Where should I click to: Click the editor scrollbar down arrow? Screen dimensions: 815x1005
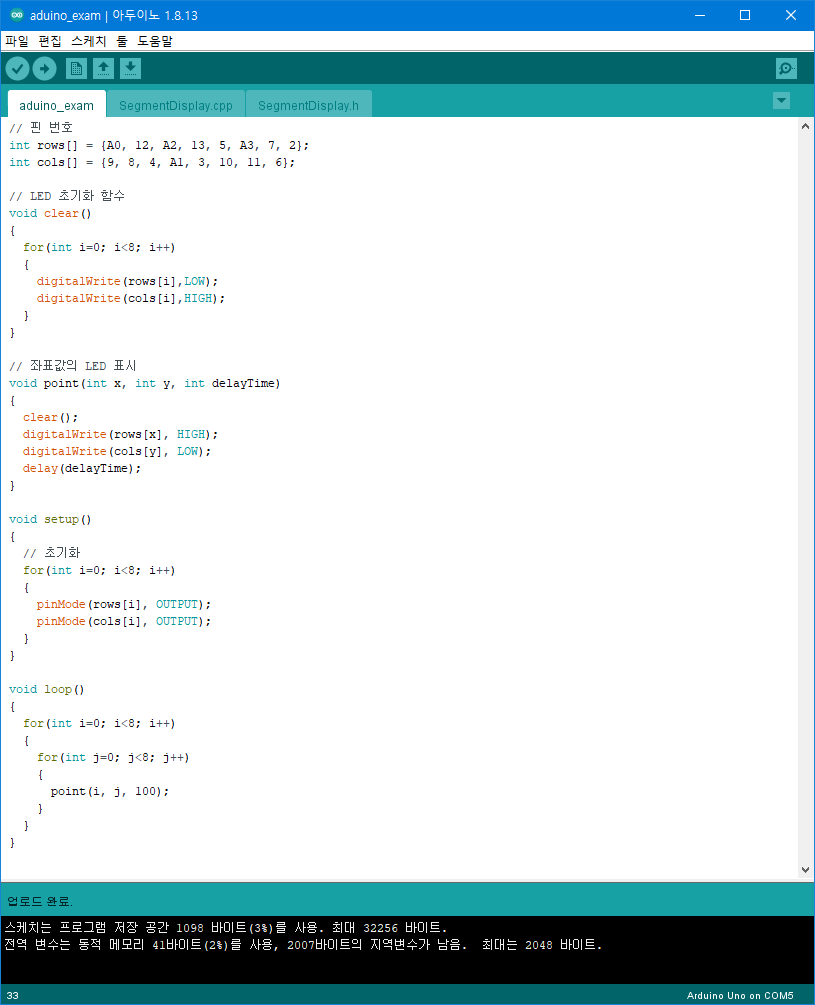click(x=805, y=870)
